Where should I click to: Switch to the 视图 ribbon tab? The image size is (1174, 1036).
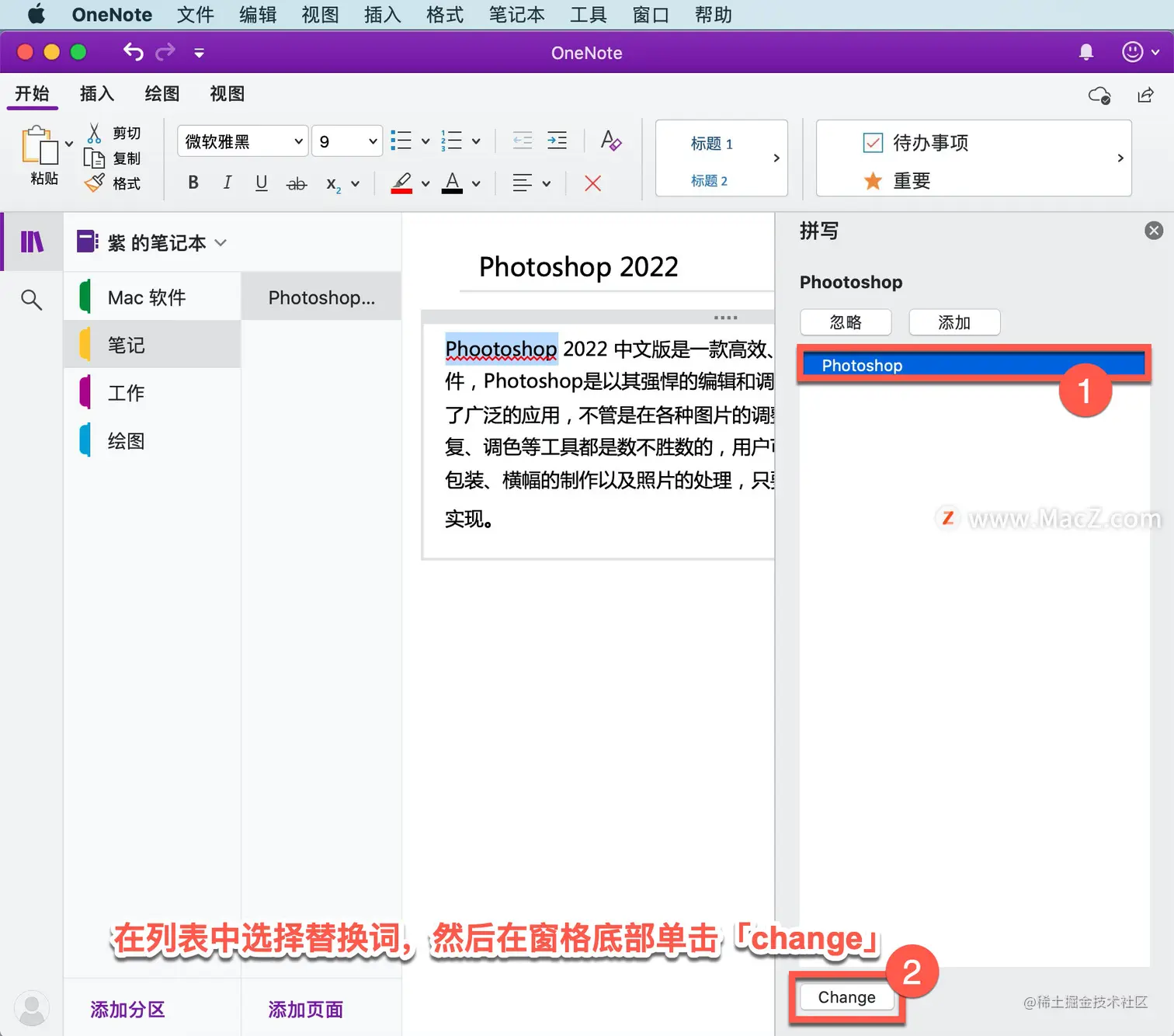coord(228,94)
